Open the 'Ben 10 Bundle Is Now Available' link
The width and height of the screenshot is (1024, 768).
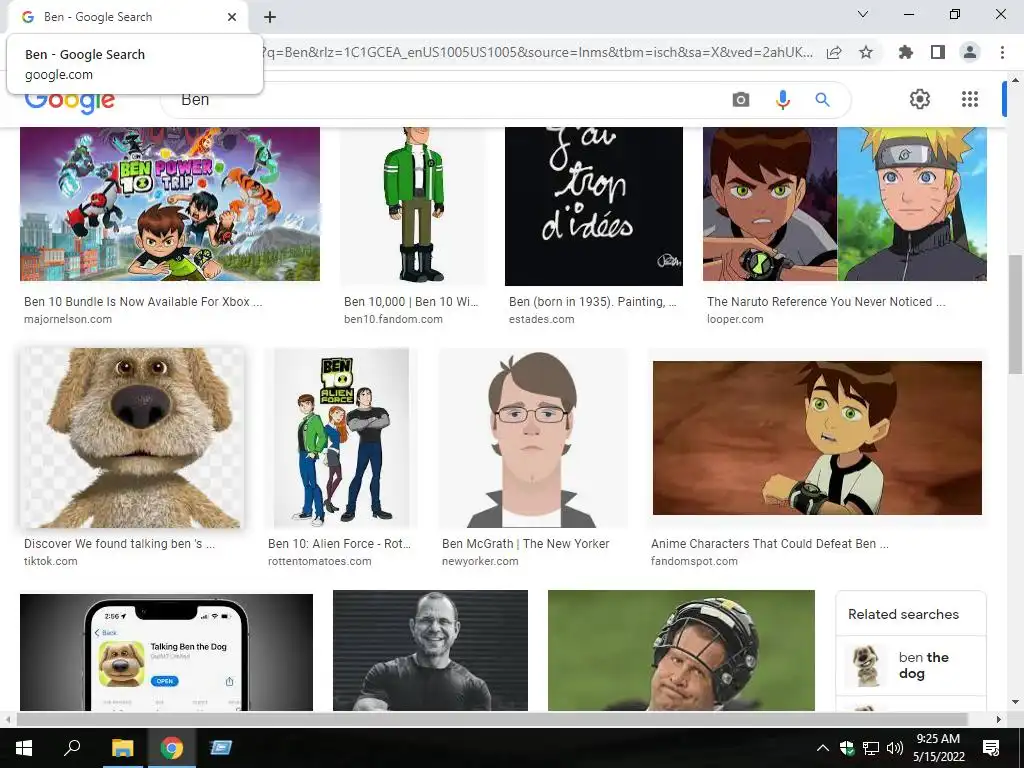tap(143, 302)
